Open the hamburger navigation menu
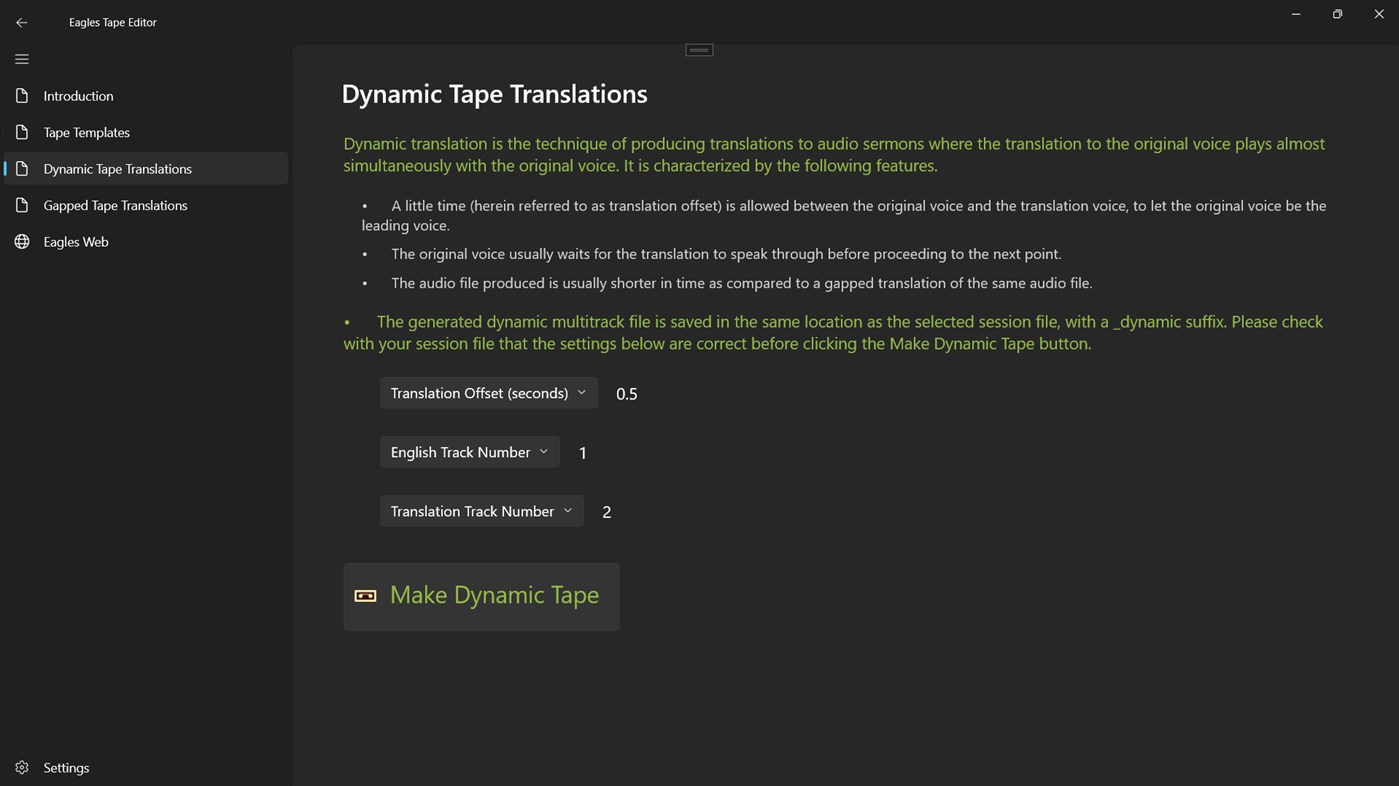This screenshot has width=1399, height=786. click(21, 59)
